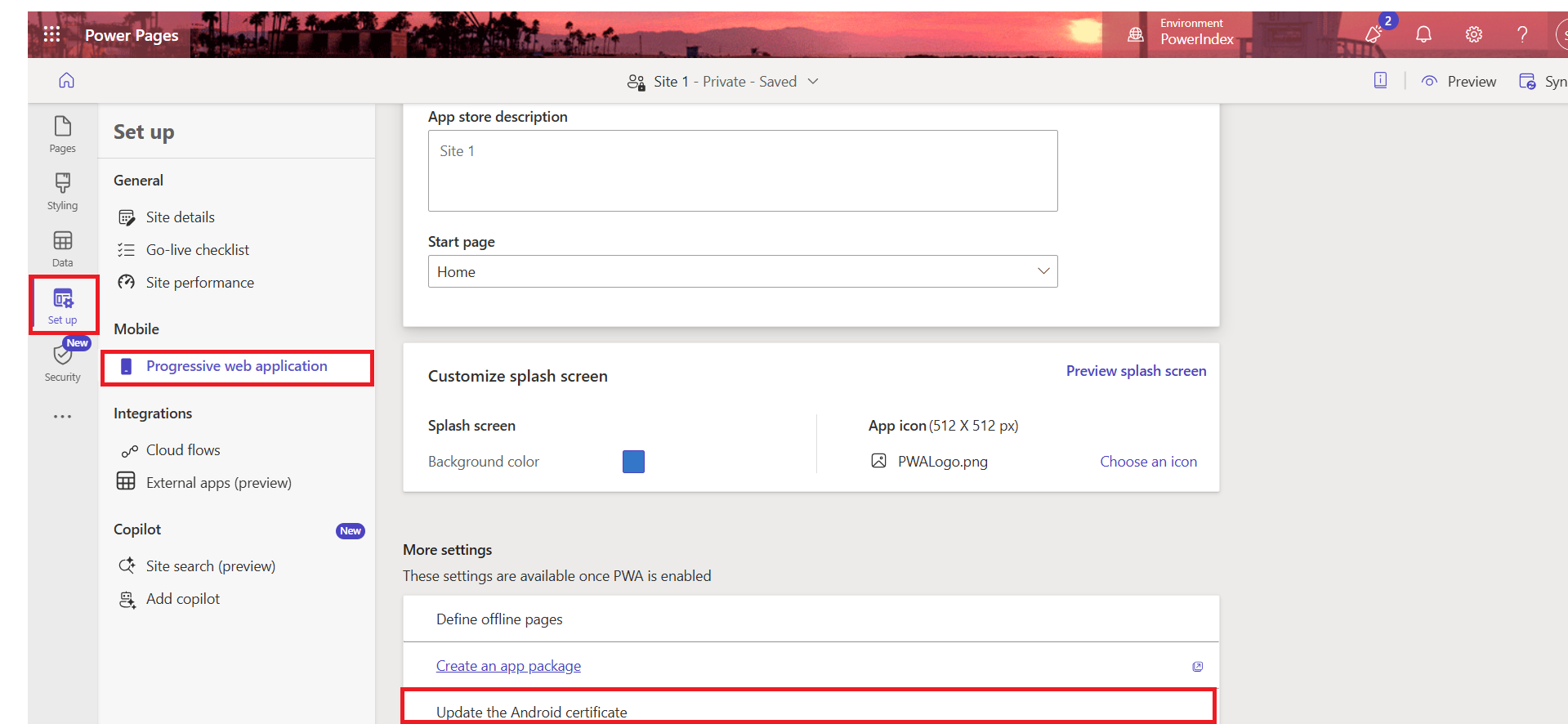The height and width of the screenshot is (724, 1568).
Task: Open the Environment PowerIndex picker
Action: point(1182,34)
